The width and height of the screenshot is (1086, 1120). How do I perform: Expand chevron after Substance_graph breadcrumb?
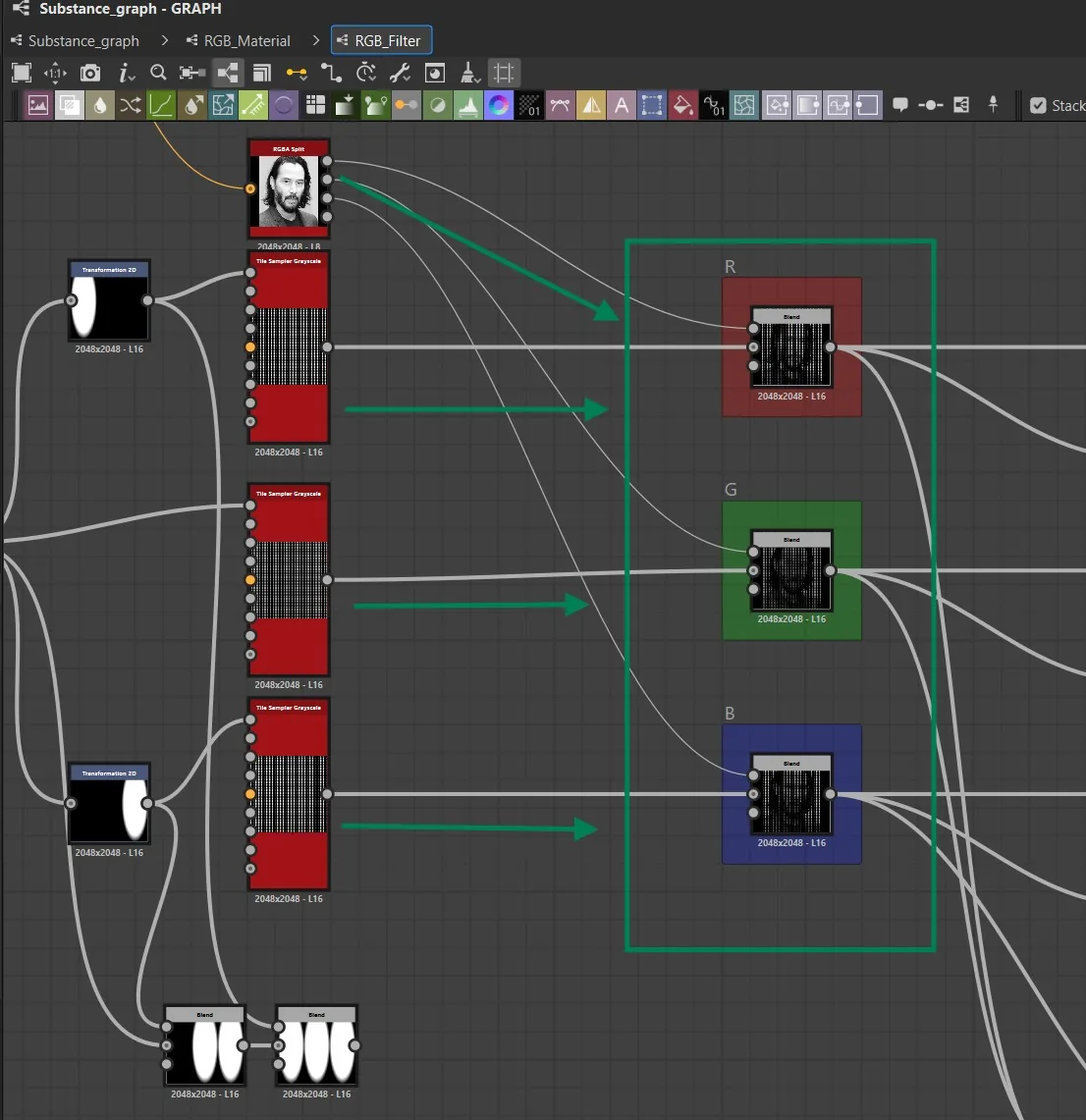point(164,40)
